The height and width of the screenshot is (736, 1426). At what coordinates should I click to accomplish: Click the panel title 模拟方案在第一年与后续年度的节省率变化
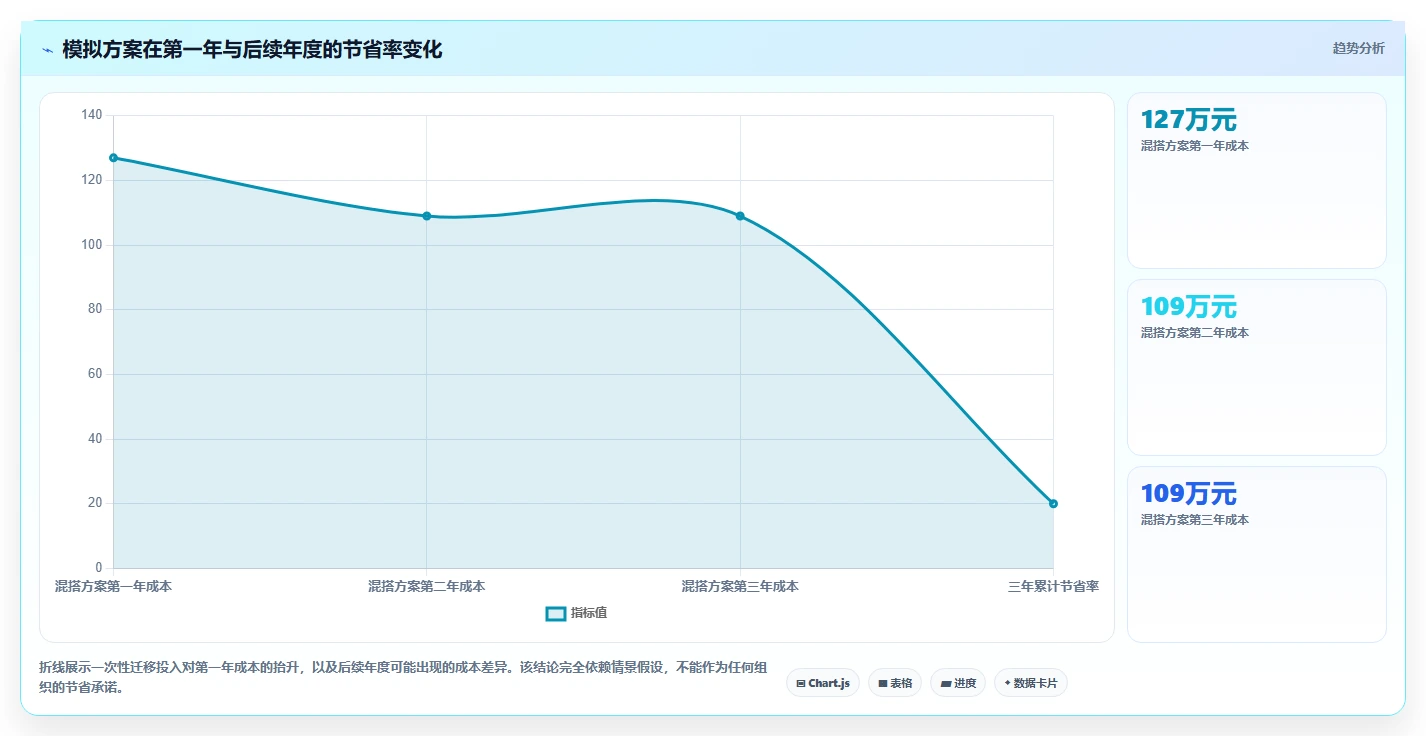click(252, 49)
